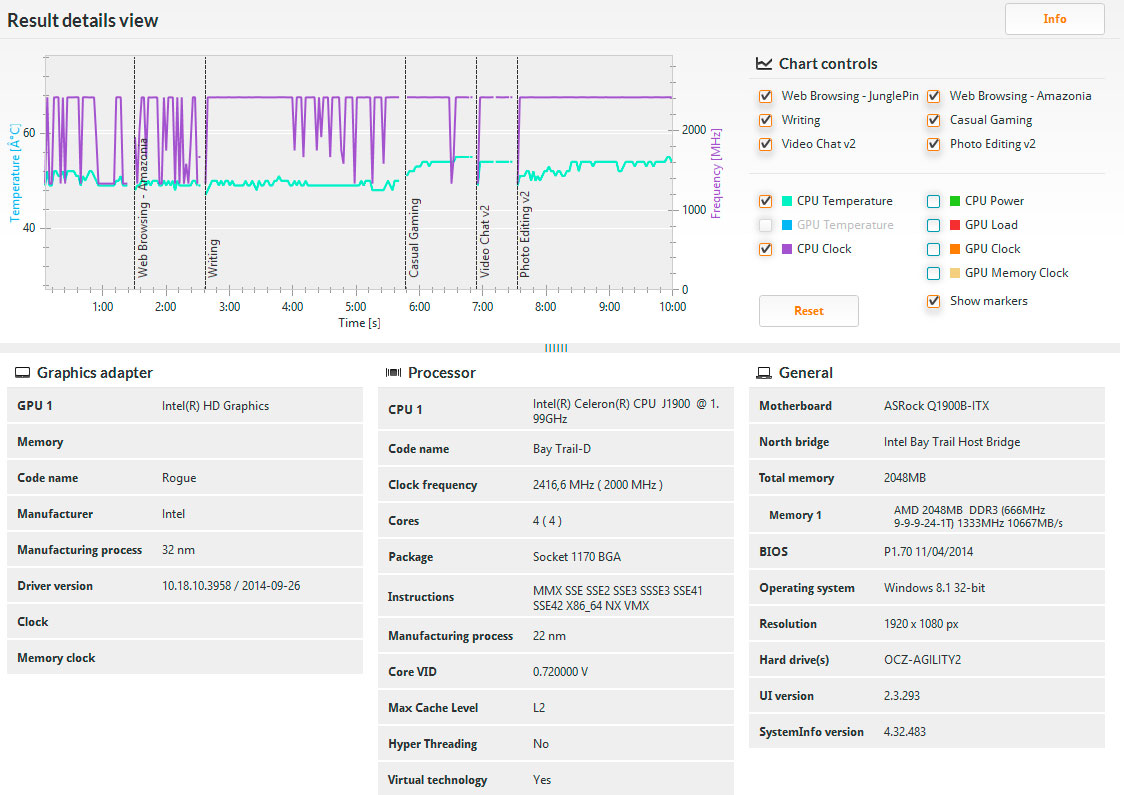
Task: Enable the GPU Clock checkbox
Action: (x=933, y=249)
